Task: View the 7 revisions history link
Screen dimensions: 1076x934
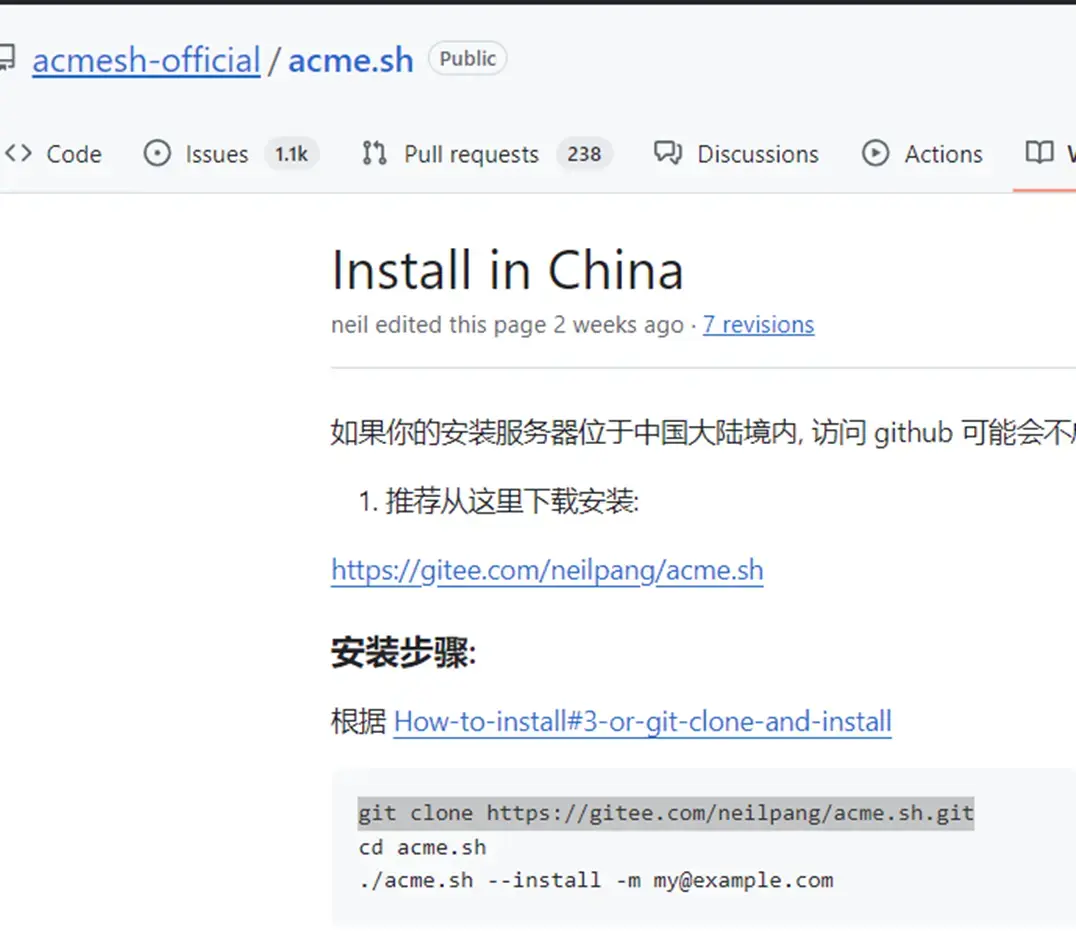Action: [x=758, y=325]
